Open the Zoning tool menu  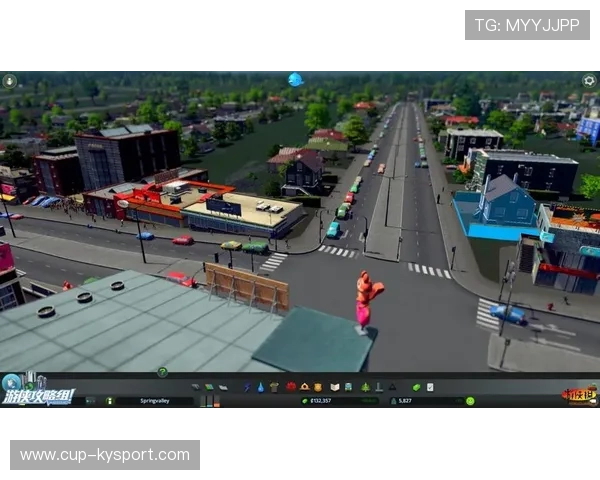(209, 387)
